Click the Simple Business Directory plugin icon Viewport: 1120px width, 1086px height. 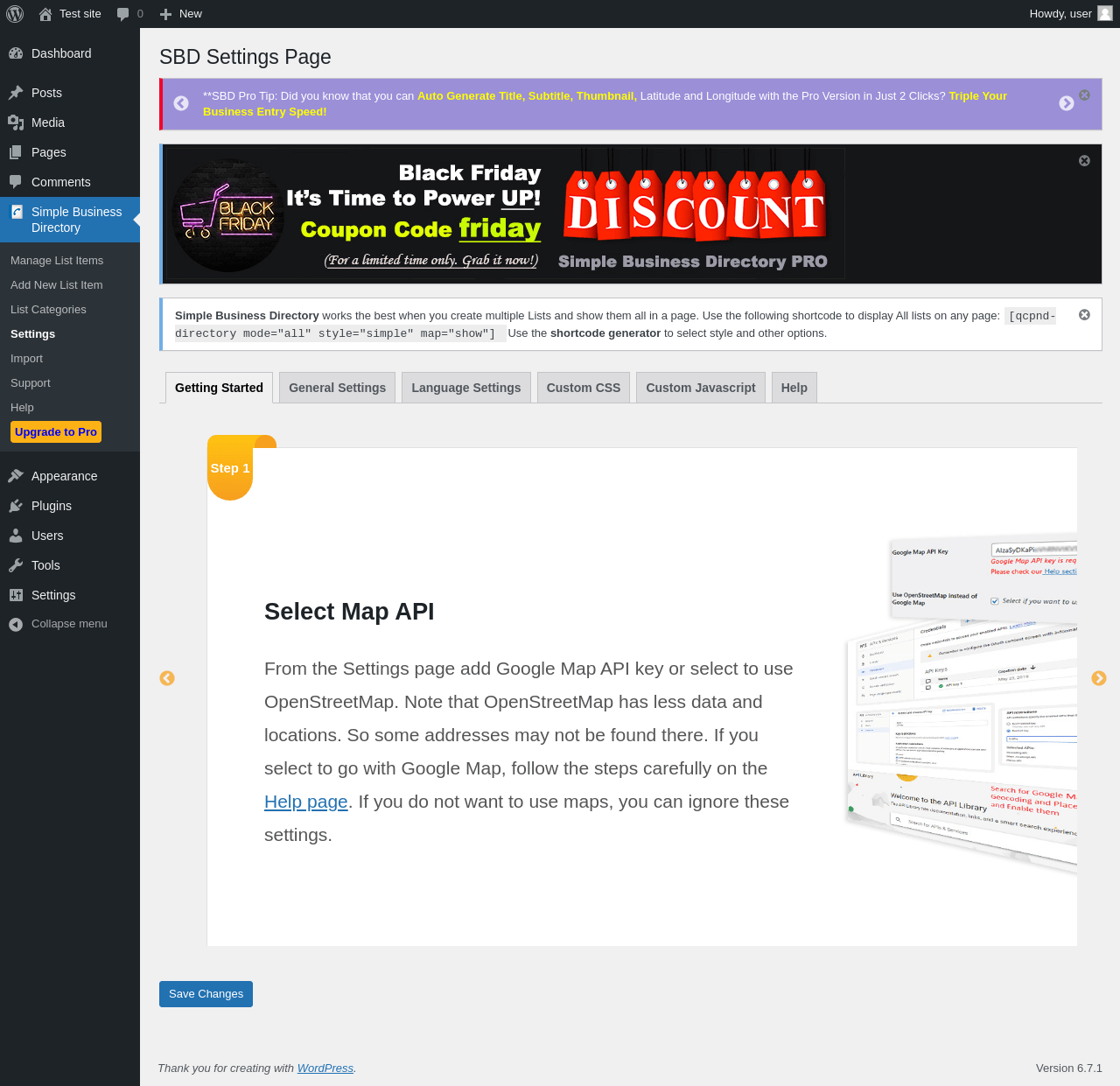17,212
